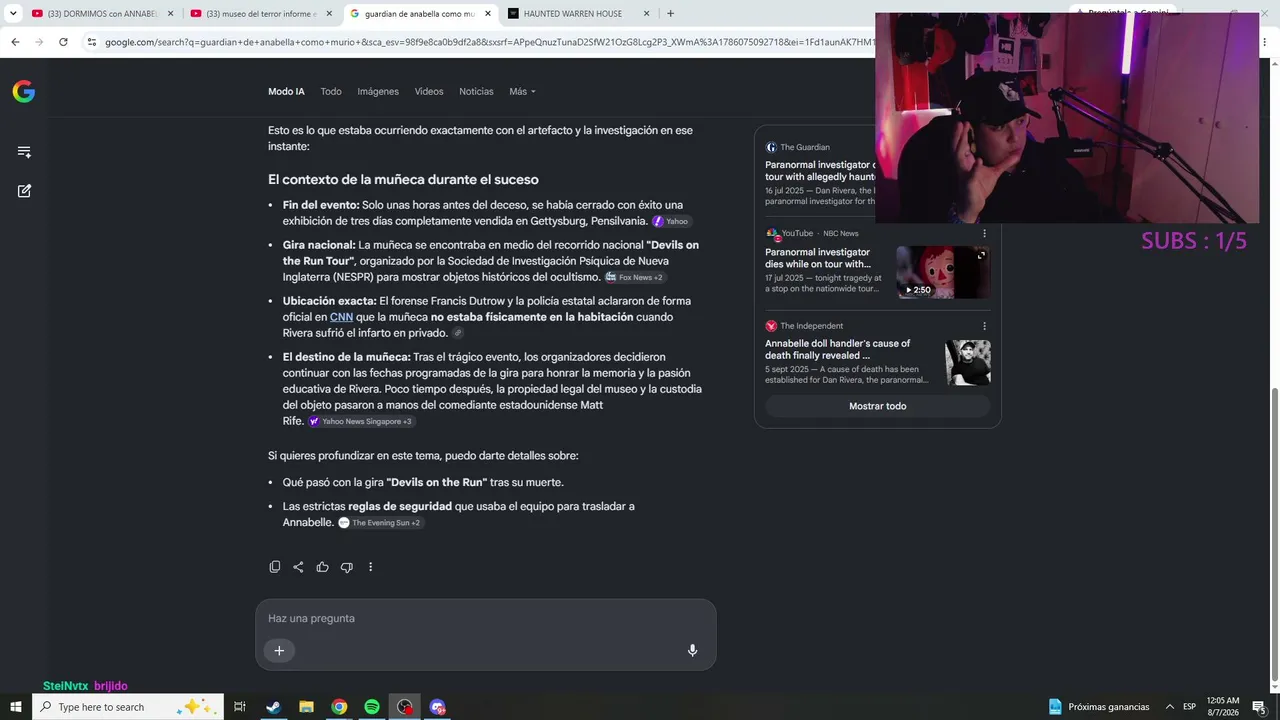Click the browser address bar URL

point(489,42)
